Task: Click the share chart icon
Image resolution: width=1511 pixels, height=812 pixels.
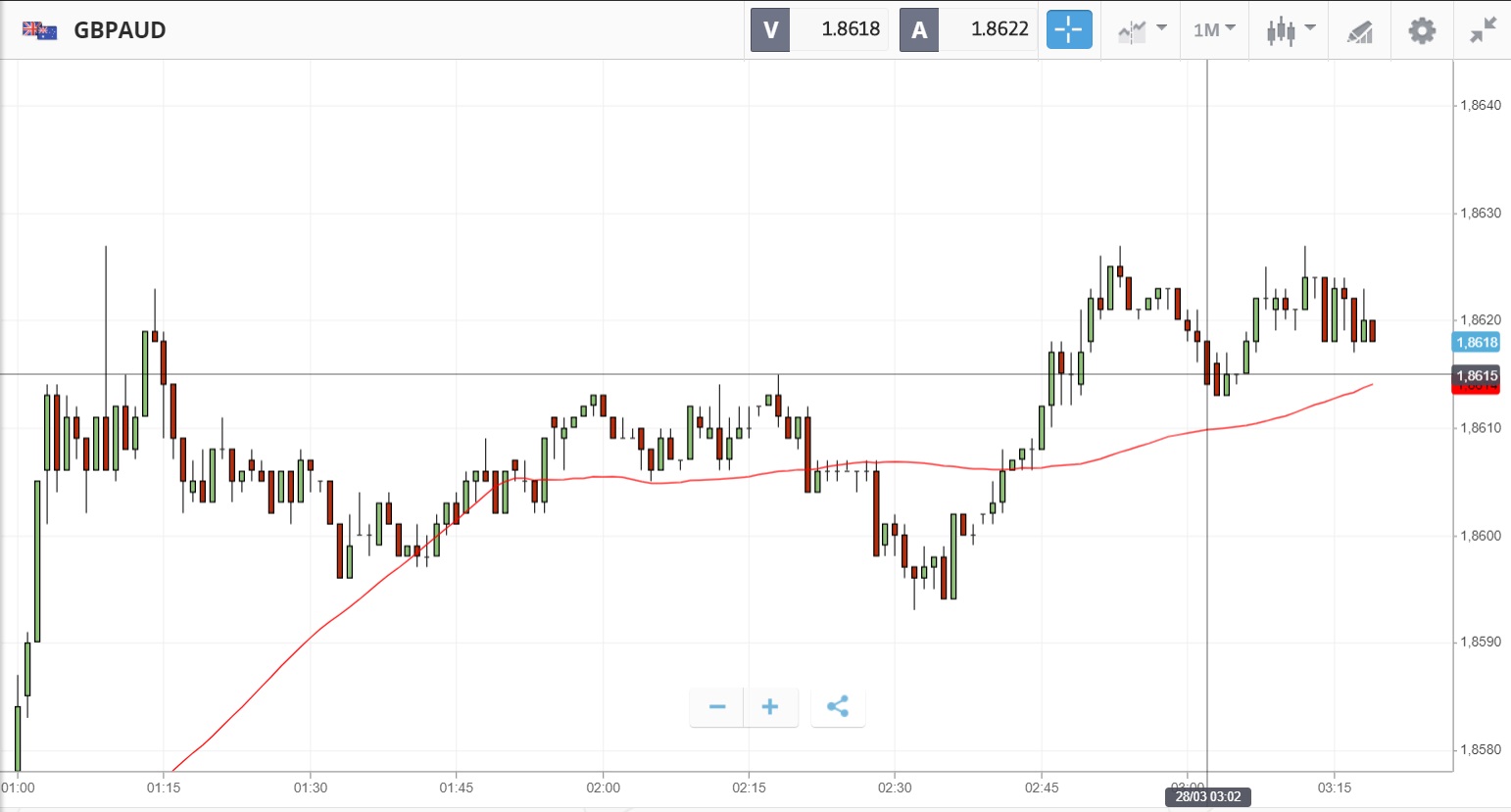Action: [838, 706]
